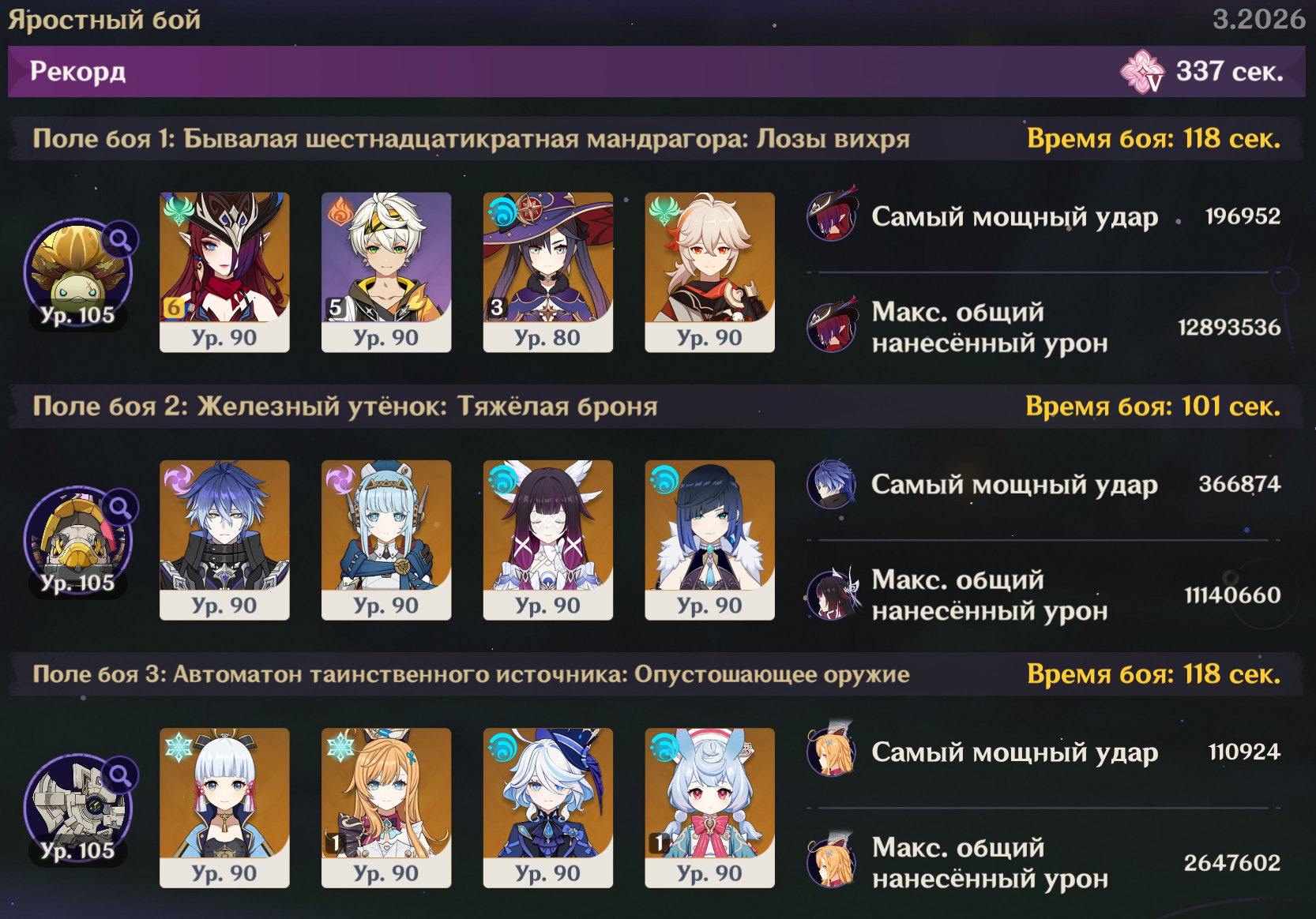Click battlefield 3 title Опустошающее оружие

point(772,674)
